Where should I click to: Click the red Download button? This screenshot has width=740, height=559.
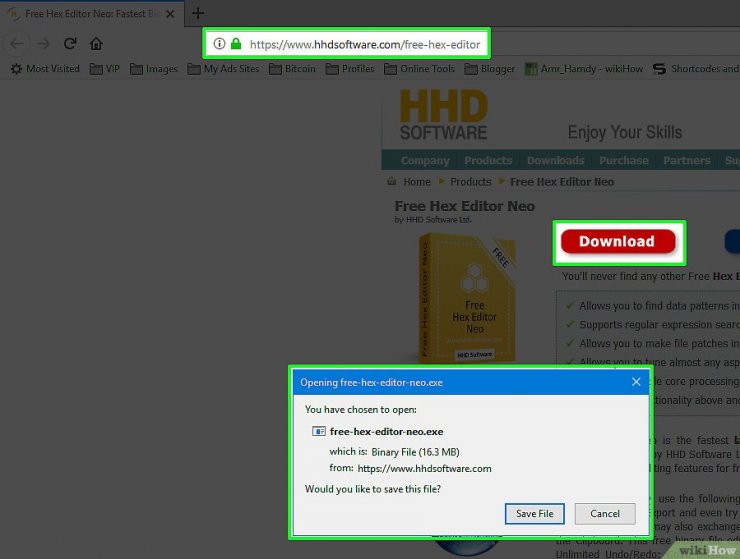click(x=618, y=242)
